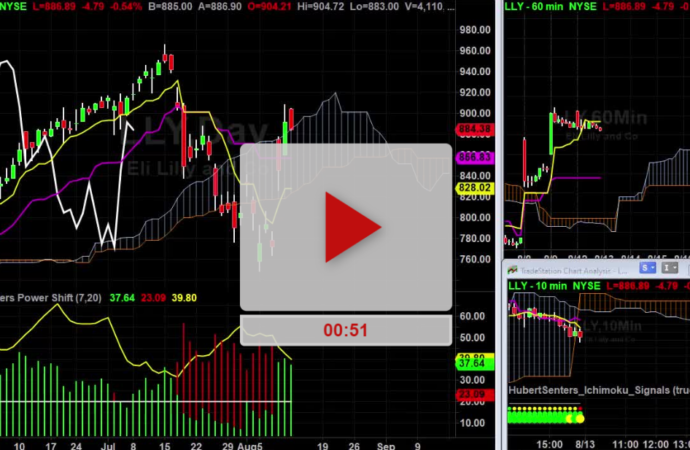Screen dimensions: 690x450
Task: Click the TradeStation Chart Analysis window icon
Action: [512, 270]
